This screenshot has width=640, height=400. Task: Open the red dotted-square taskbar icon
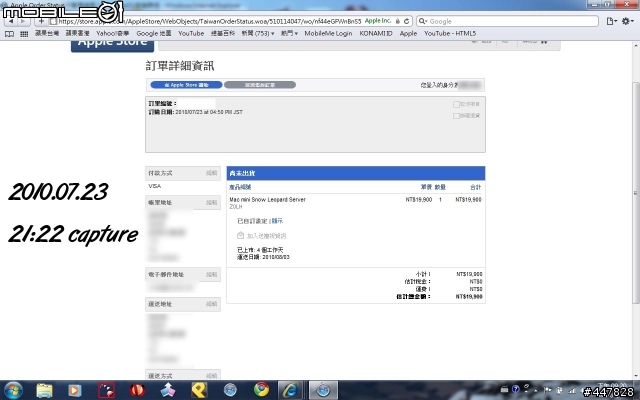point(106,390)
